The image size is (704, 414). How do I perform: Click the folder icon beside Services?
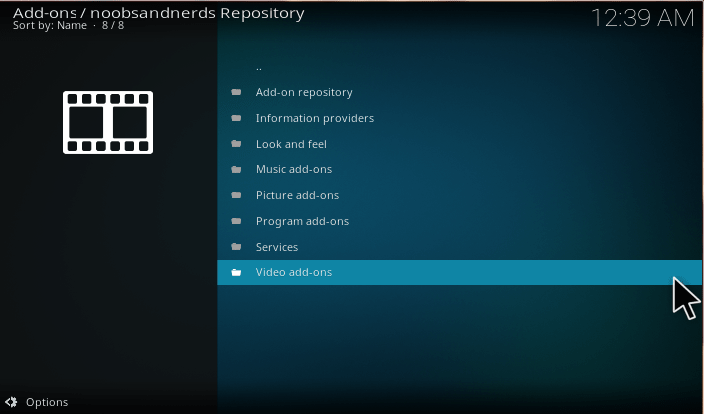tap(236, 247)
